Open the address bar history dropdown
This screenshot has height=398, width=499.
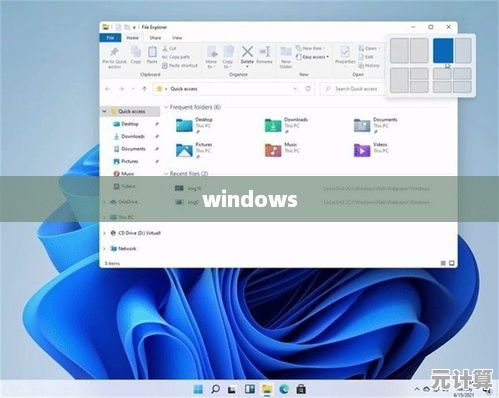click(x=295, y=89)
